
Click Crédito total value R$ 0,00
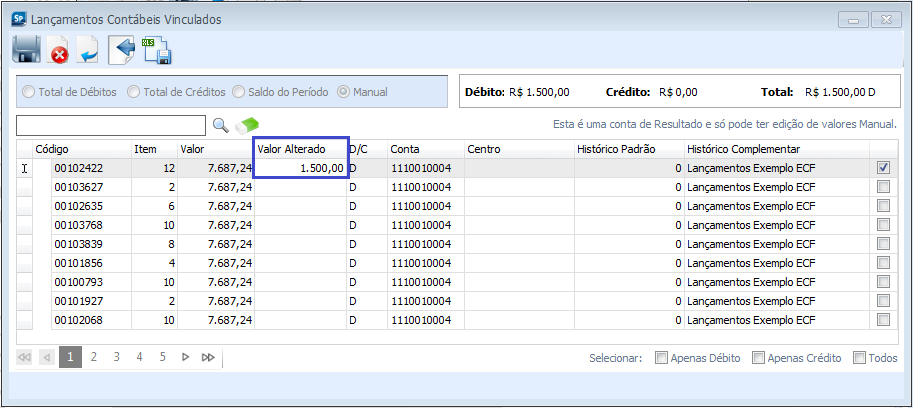[678, 92]
